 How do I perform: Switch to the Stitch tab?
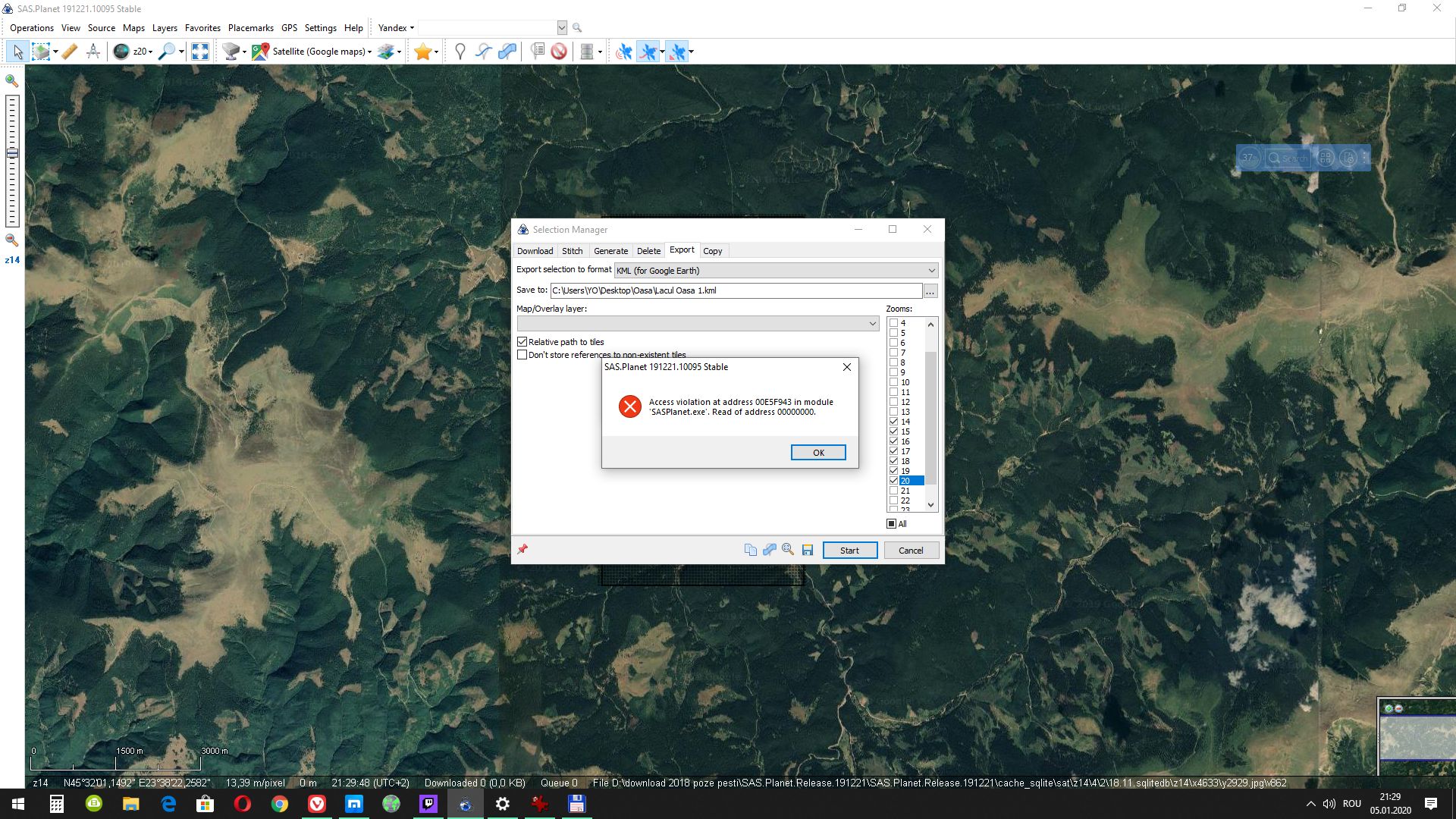click(x=572, y=251)
